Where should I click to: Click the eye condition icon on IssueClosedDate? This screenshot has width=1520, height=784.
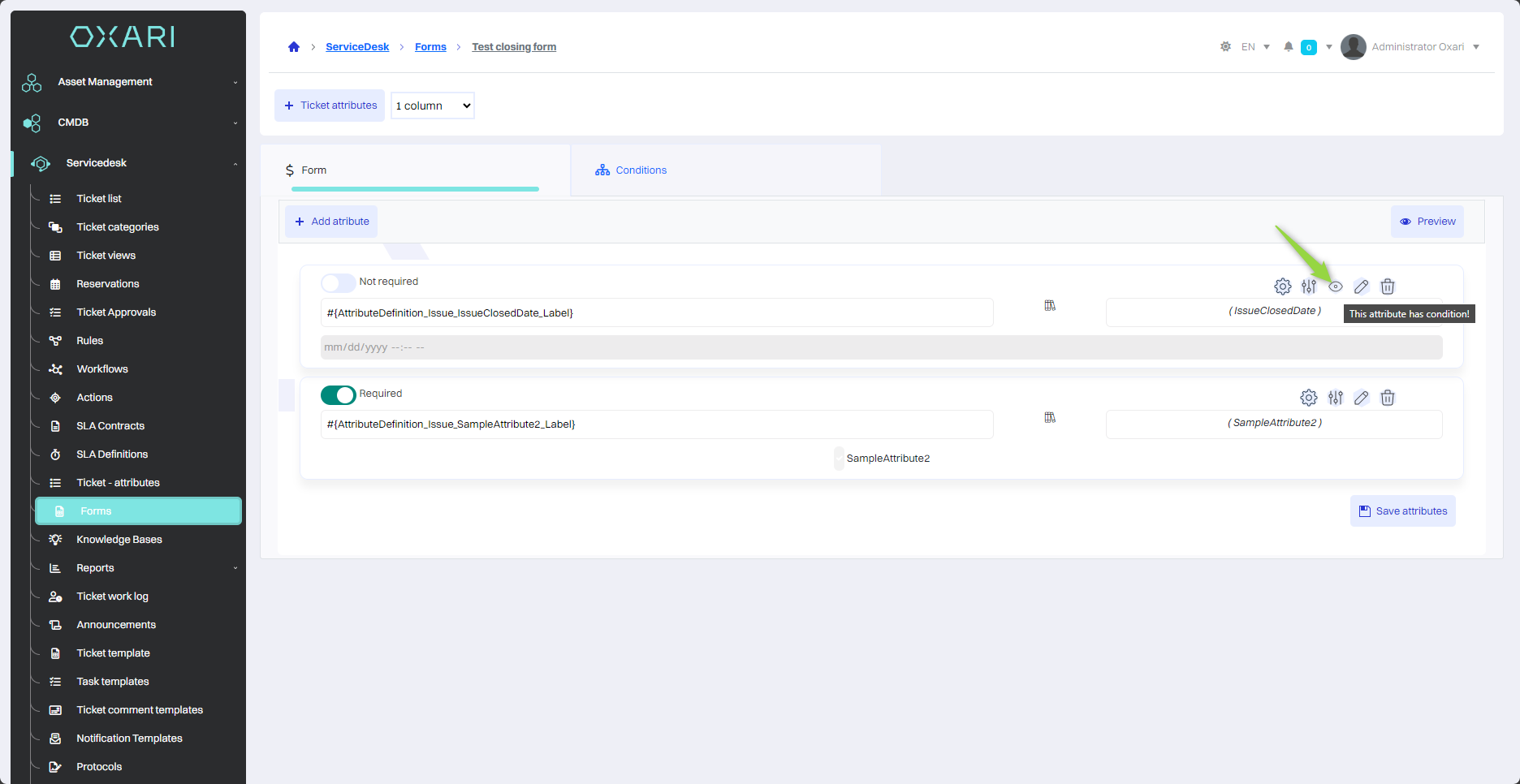pos(1336,286)
